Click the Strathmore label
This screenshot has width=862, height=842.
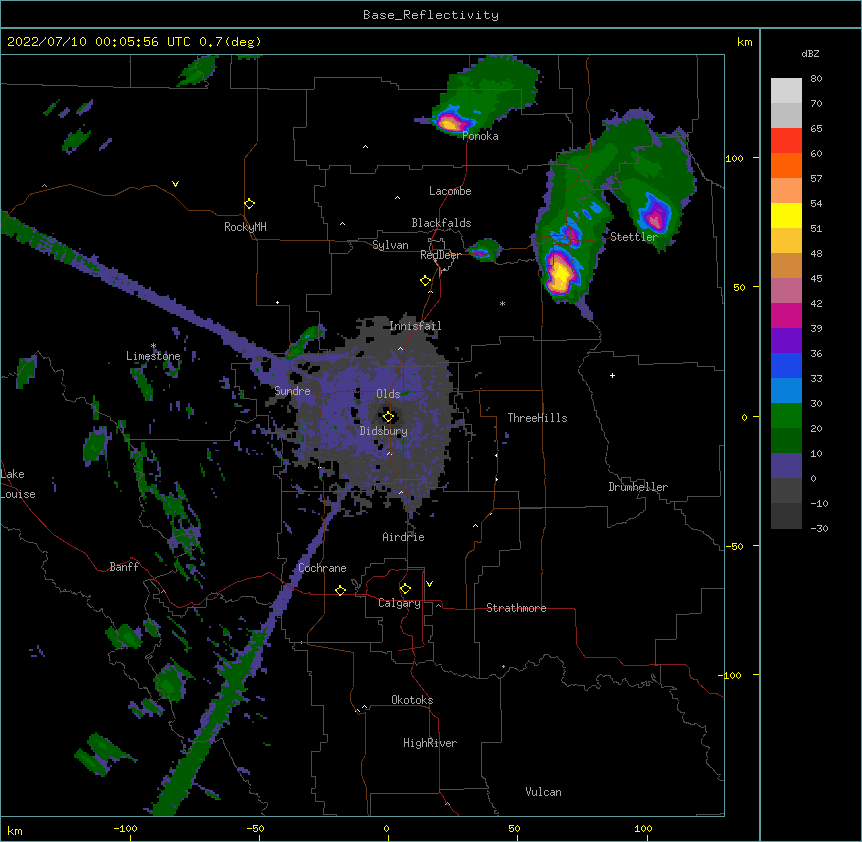pyautogui.click(x=516, y=608)
